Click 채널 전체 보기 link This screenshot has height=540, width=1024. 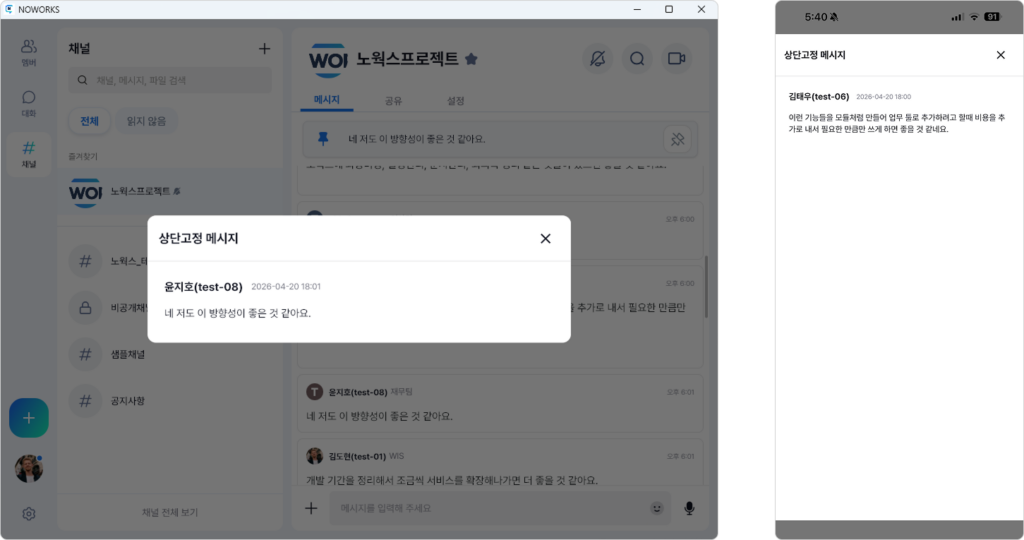tap(170, 513)
